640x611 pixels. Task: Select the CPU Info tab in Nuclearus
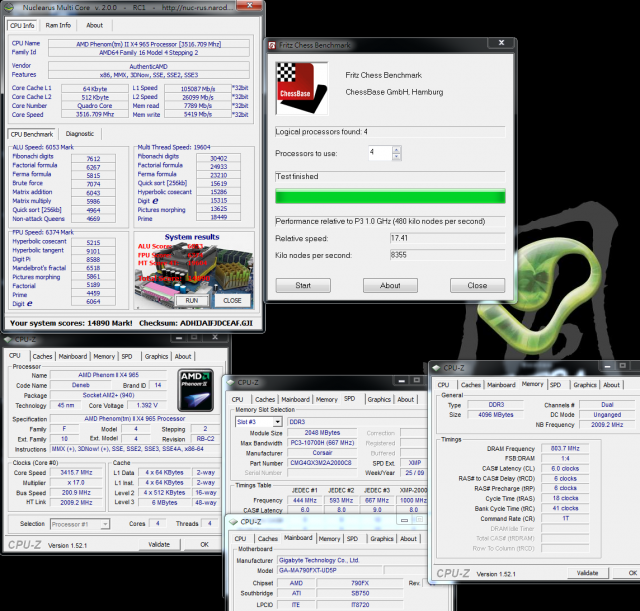(22, 25)
